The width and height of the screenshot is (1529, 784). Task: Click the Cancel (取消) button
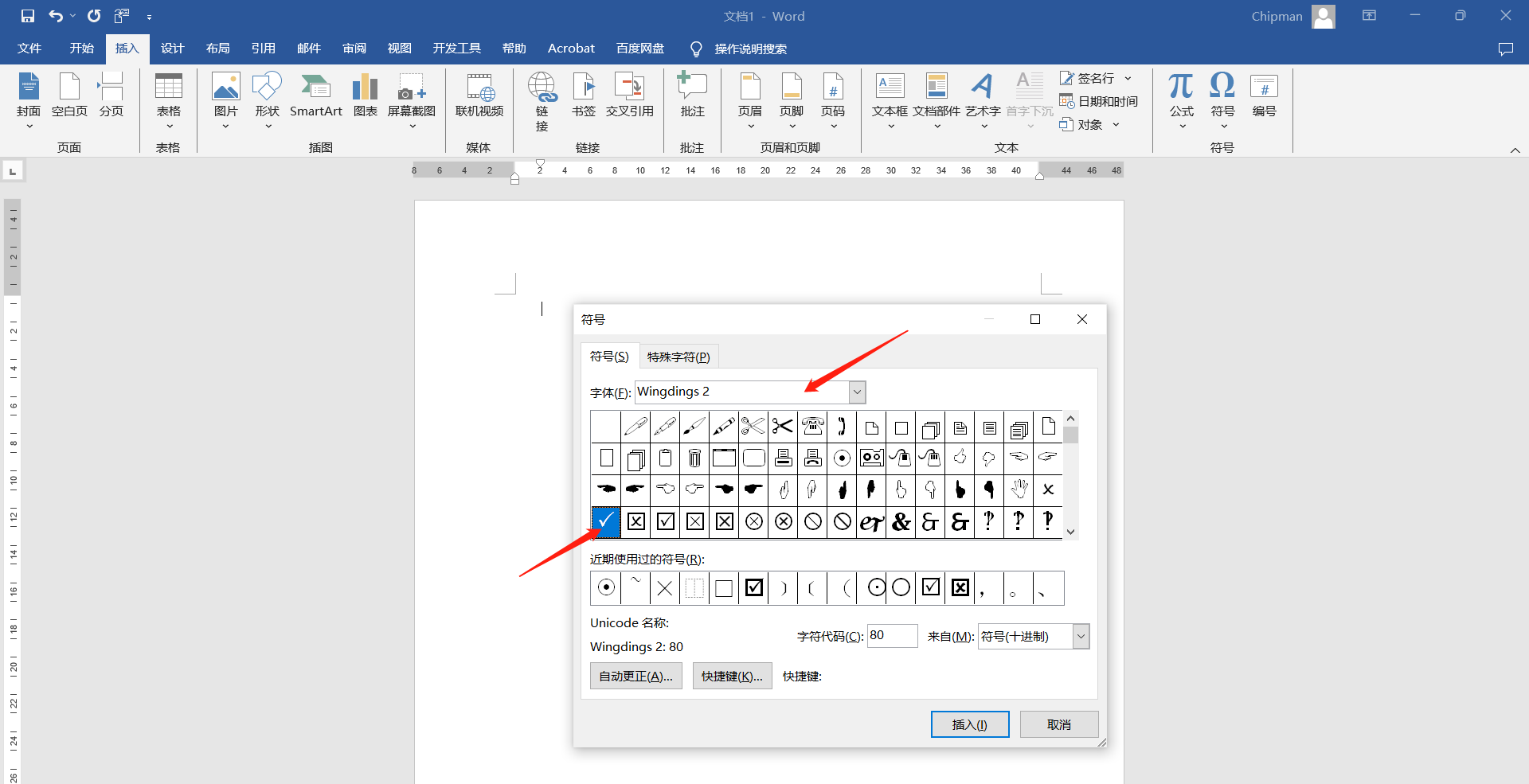[1059, 724]
